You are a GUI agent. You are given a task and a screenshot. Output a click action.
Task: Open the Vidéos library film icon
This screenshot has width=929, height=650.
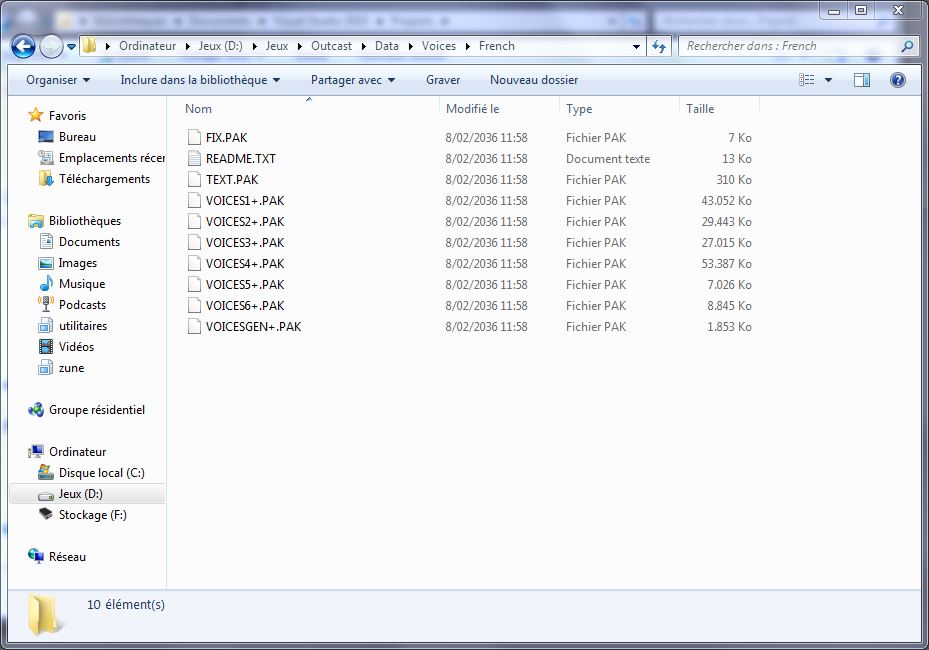[x=46, y=347]
